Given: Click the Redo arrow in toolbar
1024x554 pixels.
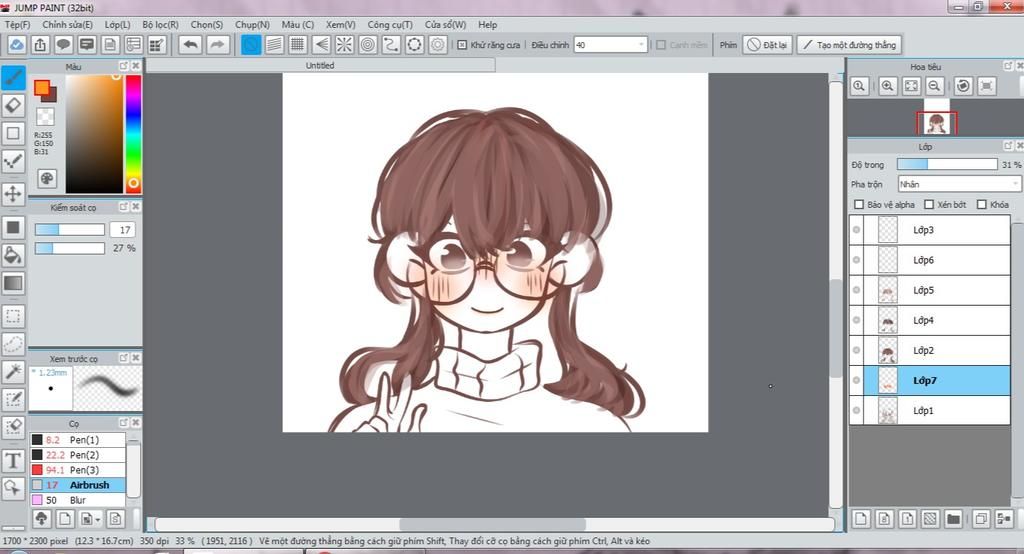Looking at the screenshot, I should (217, 45).
